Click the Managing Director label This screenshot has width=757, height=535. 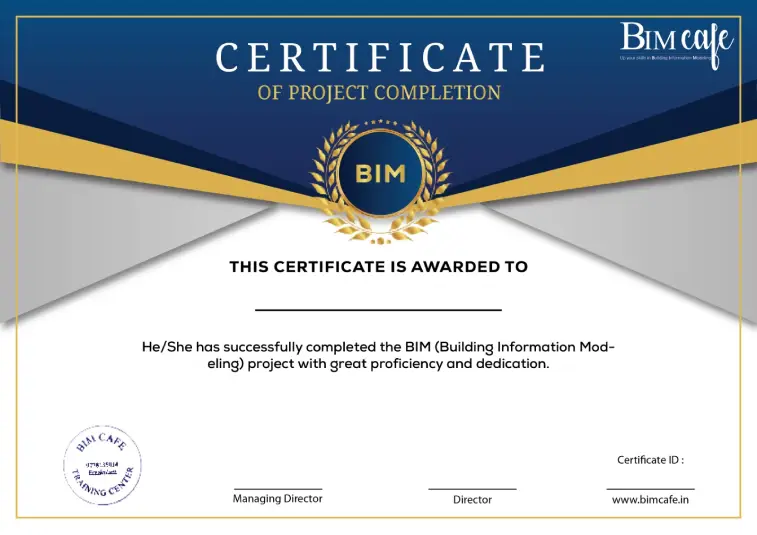click(278, 498)
